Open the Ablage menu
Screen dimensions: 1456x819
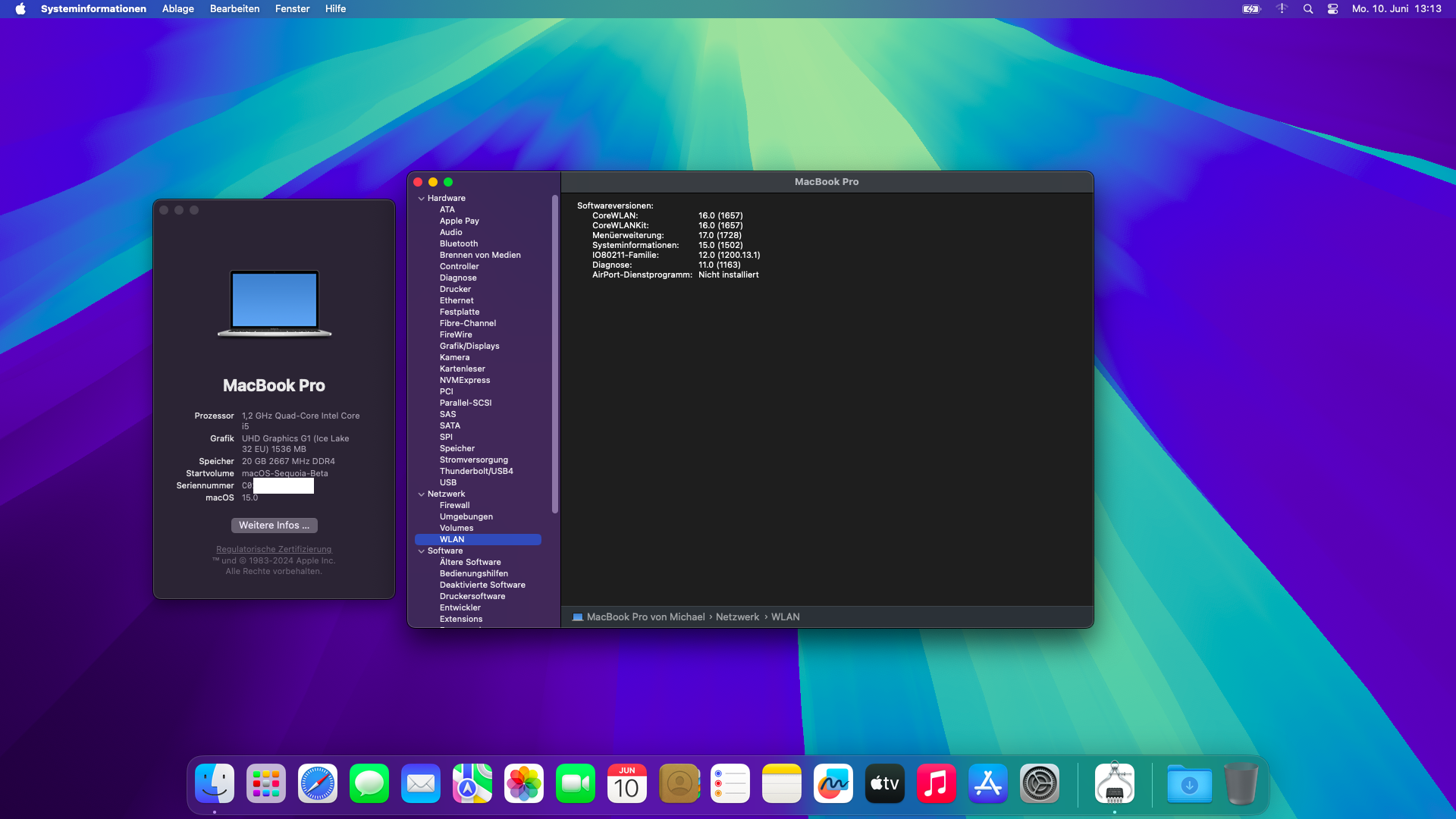pos(178,9)
